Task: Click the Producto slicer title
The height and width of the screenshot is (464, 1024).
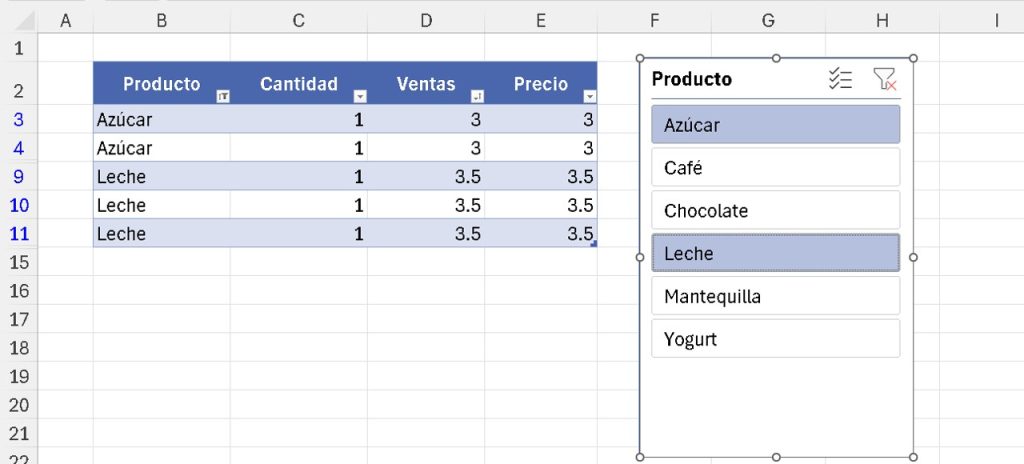Action: (692, 80)
